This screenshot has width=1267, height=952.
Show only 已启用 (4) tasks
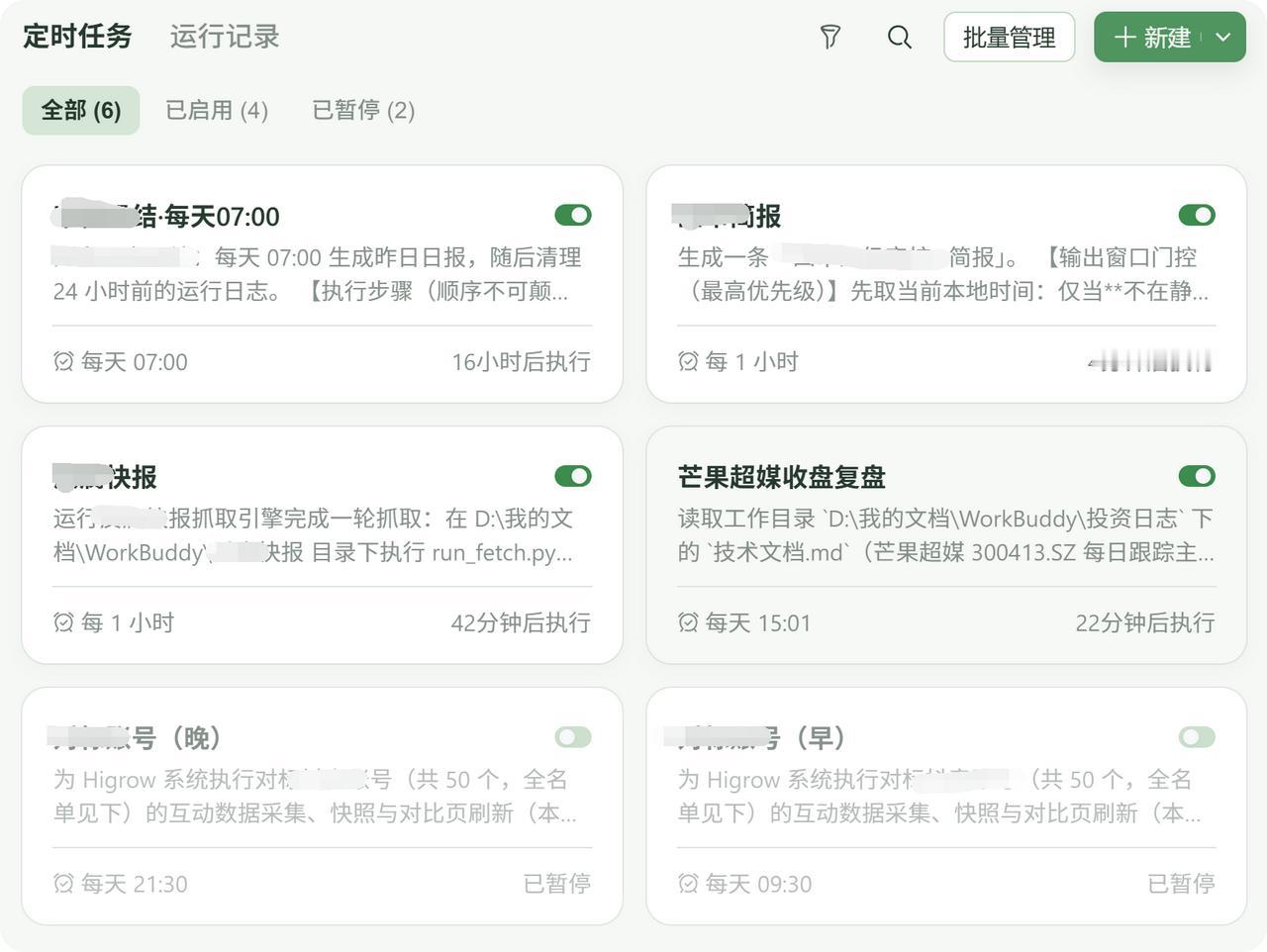(x=217, y=110)
